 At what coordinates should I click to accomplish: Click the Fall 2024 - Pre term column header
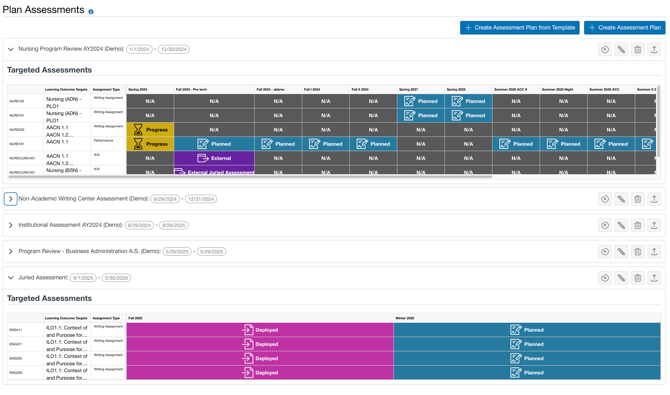tap(214, 89)
